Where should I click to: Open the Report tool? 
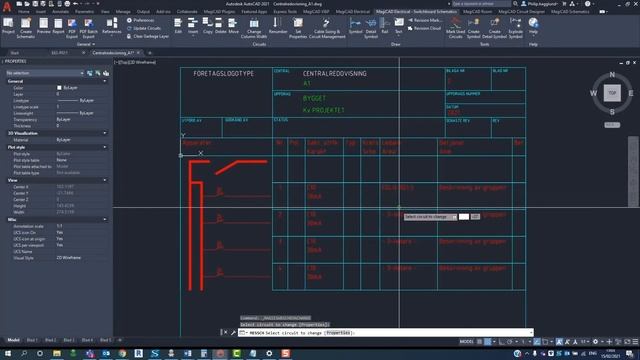click(x=58, y=26)
